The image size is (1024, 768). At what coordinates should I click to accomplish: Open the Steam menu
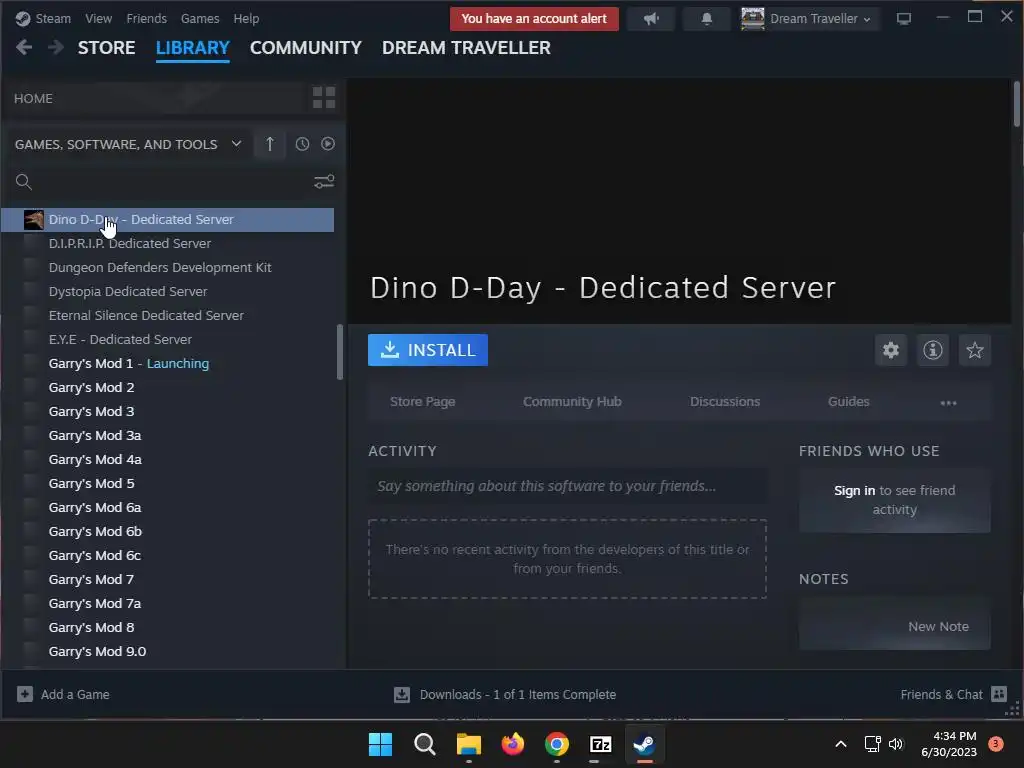[53, 18]
